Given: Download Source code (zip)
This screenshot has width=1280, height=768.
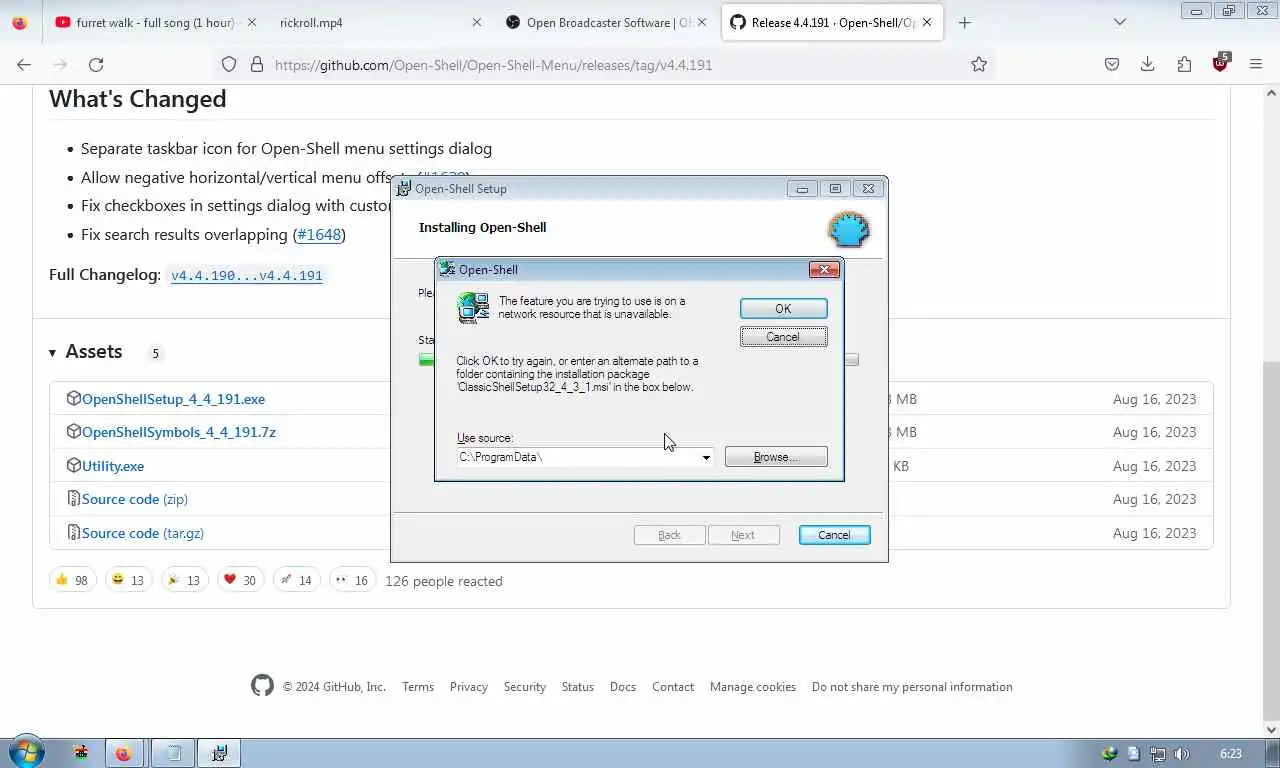Looking at the screenshot, I should click(134, 499).
